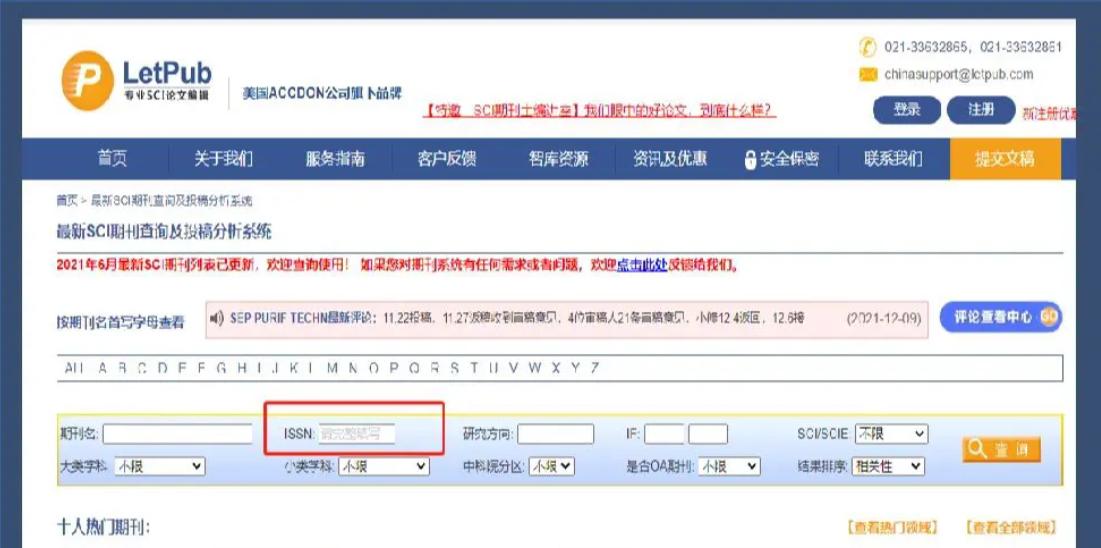The image size is (1101, 548).
Task: Click the email envelope icon
Action: pyautogui.click(x=867, y=74)
